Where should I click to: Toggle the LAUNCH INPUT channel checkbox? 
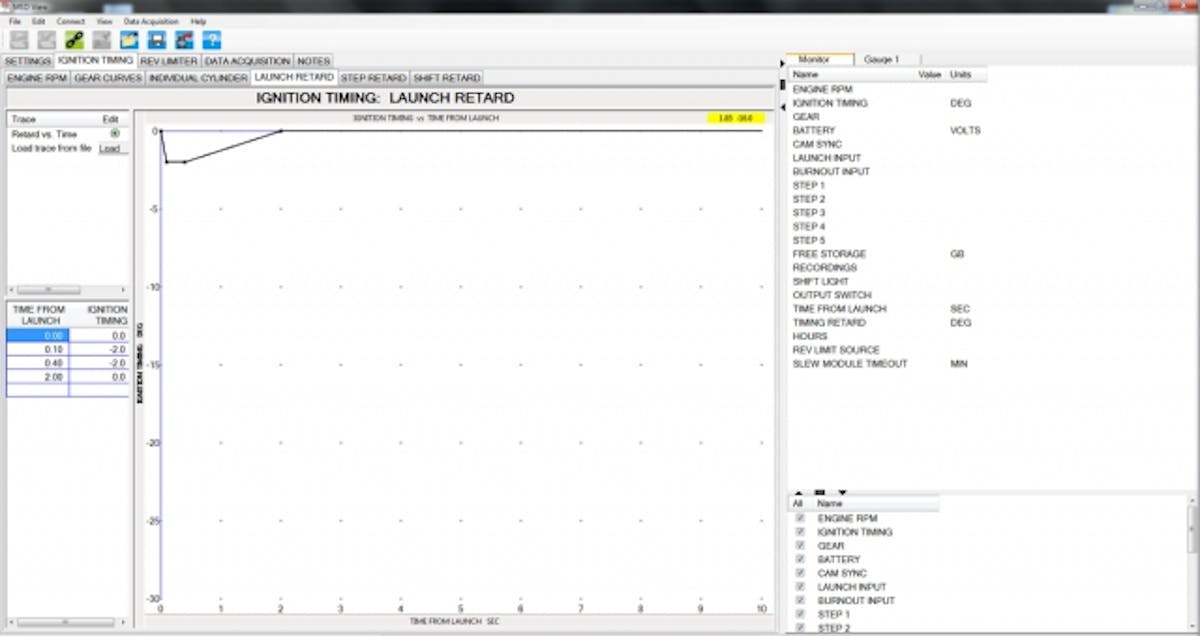tap(799, 587)
